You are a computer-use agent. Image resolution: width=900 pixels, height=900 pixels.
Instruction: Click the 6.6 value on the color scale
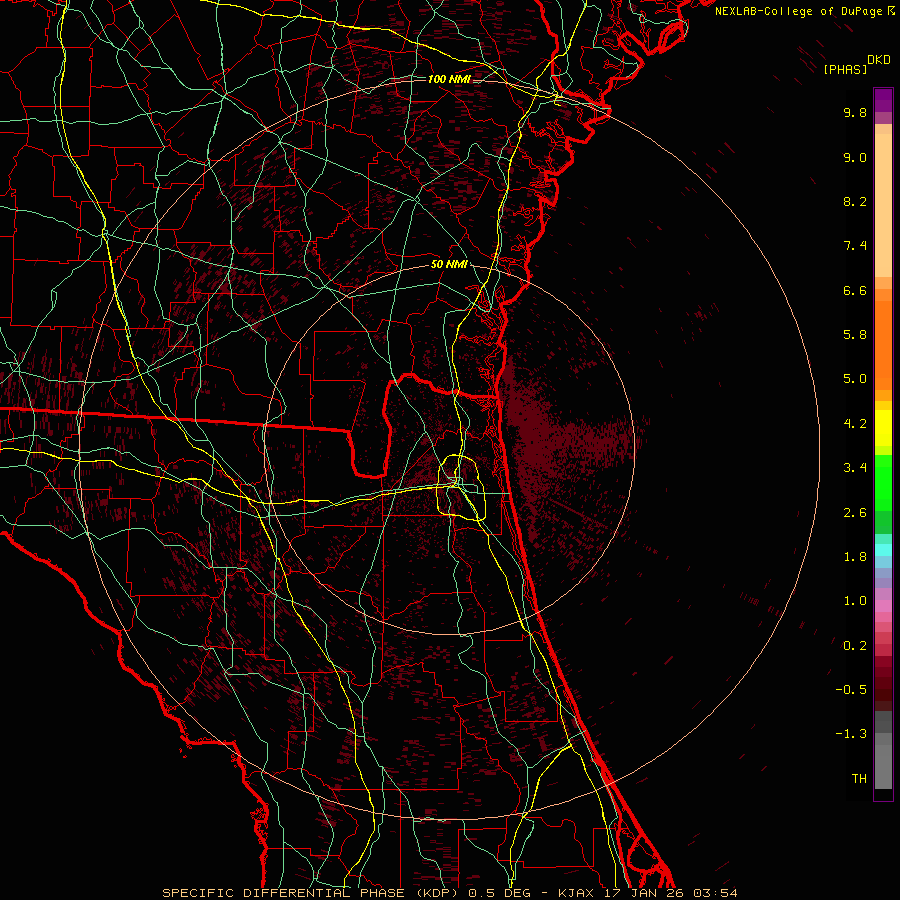pos(855,290)
